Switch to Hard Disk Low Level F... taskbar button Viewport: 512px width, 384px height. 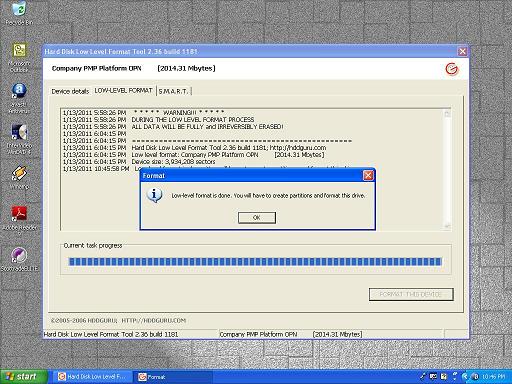92,377
